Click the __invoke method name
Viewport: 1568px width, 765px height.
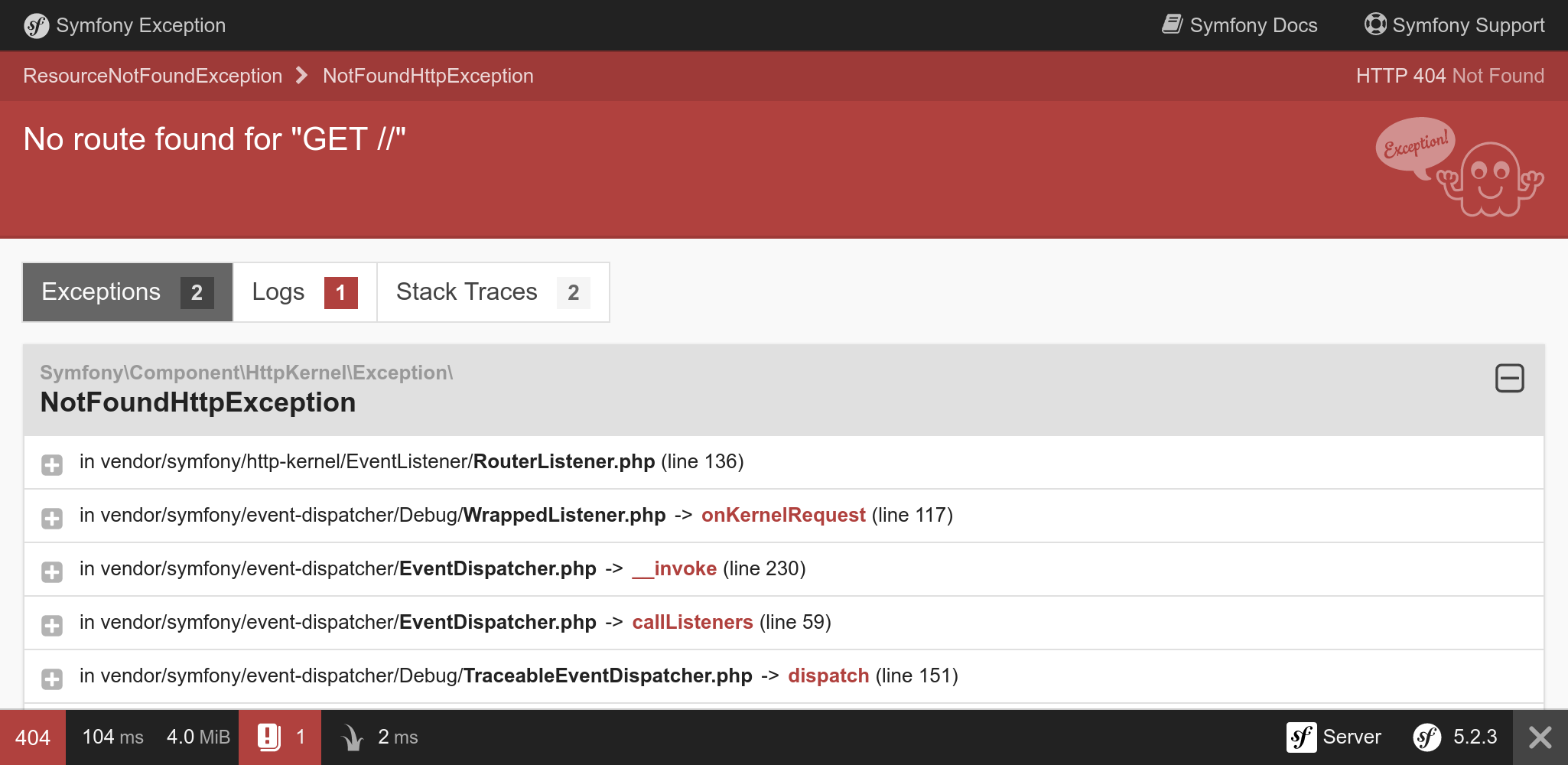click(x=675, y=568)
